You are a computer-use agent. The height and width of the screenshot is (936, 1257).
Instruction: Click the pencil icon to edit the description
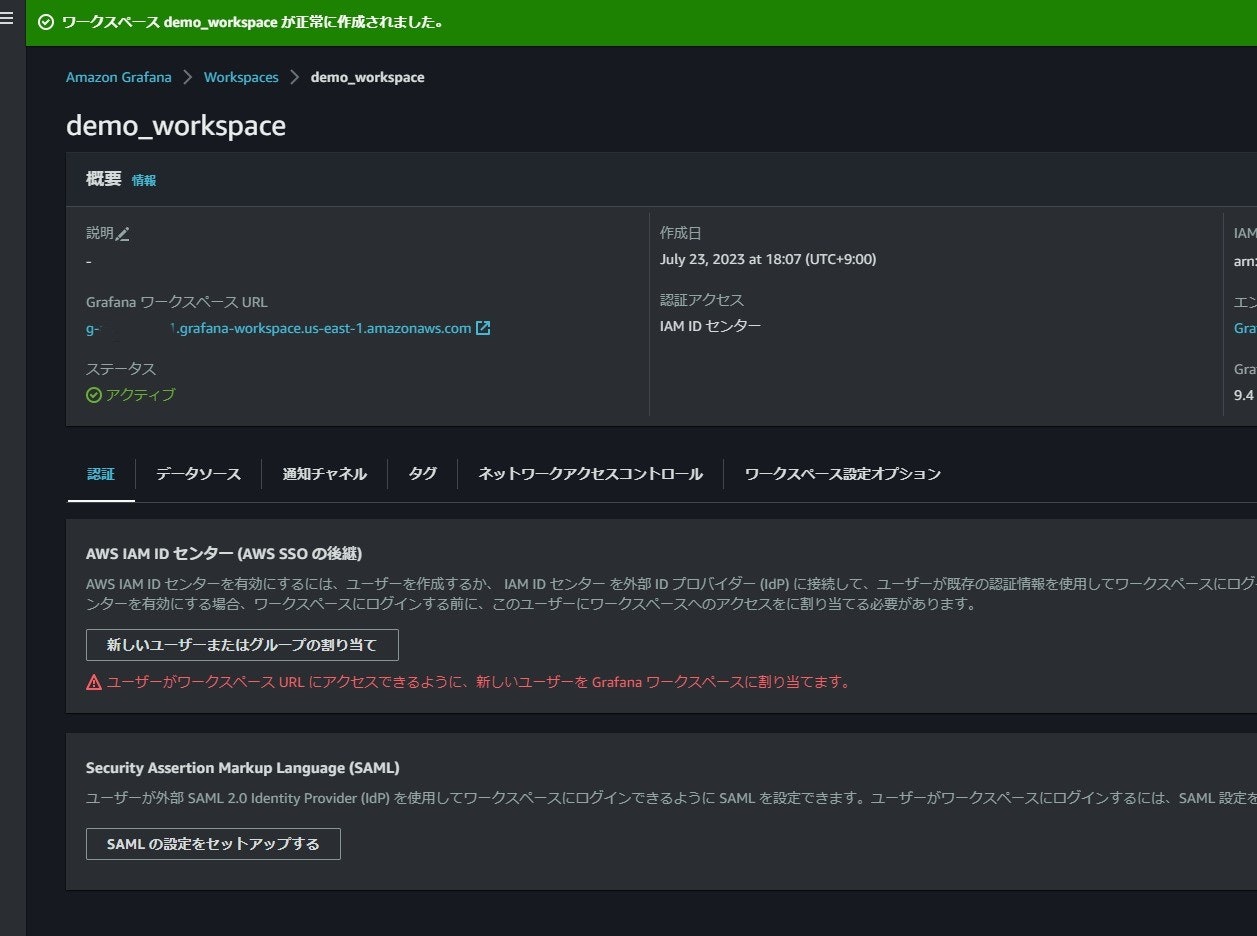click(122, 233)
